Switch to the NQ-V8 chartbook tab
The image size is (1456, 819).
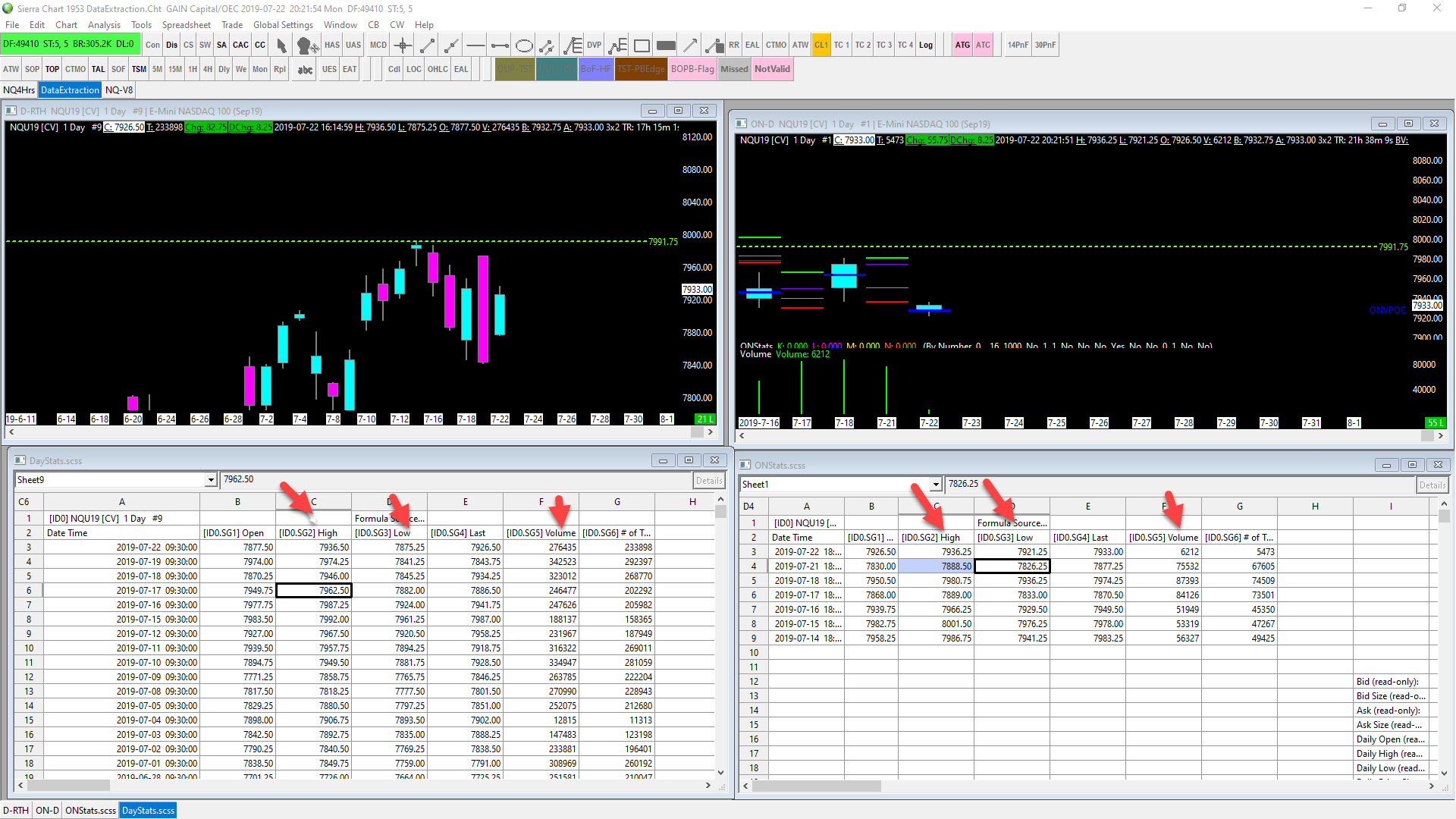tap(119, 90)
